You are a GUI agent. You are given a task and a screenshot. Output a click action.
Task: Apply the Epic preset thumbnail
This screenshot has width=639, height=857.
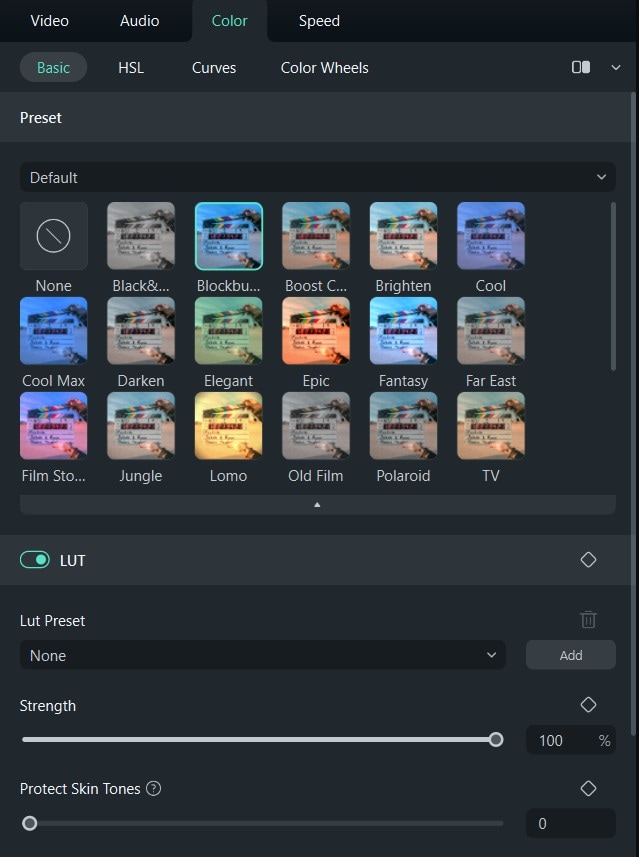pos(316,331)
